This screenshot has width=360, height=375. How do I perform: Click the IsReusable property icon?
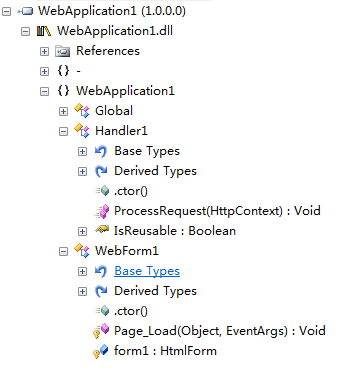click(102, 229)
